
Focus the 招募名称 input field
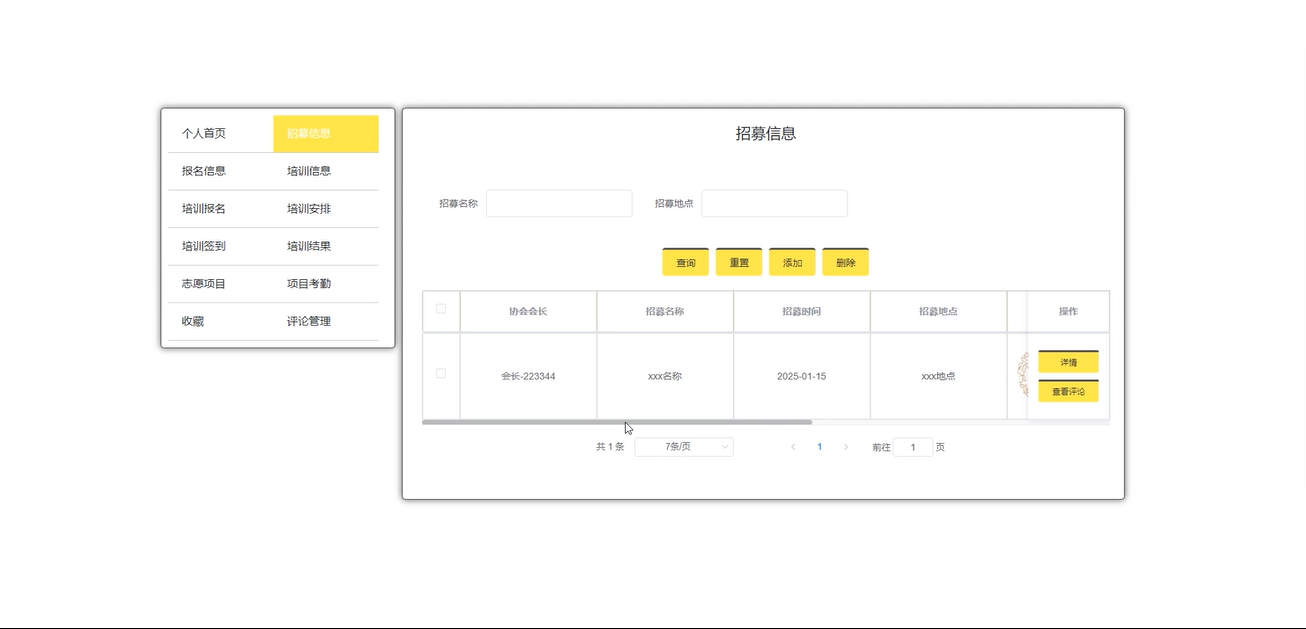click(x=559, y=203)
